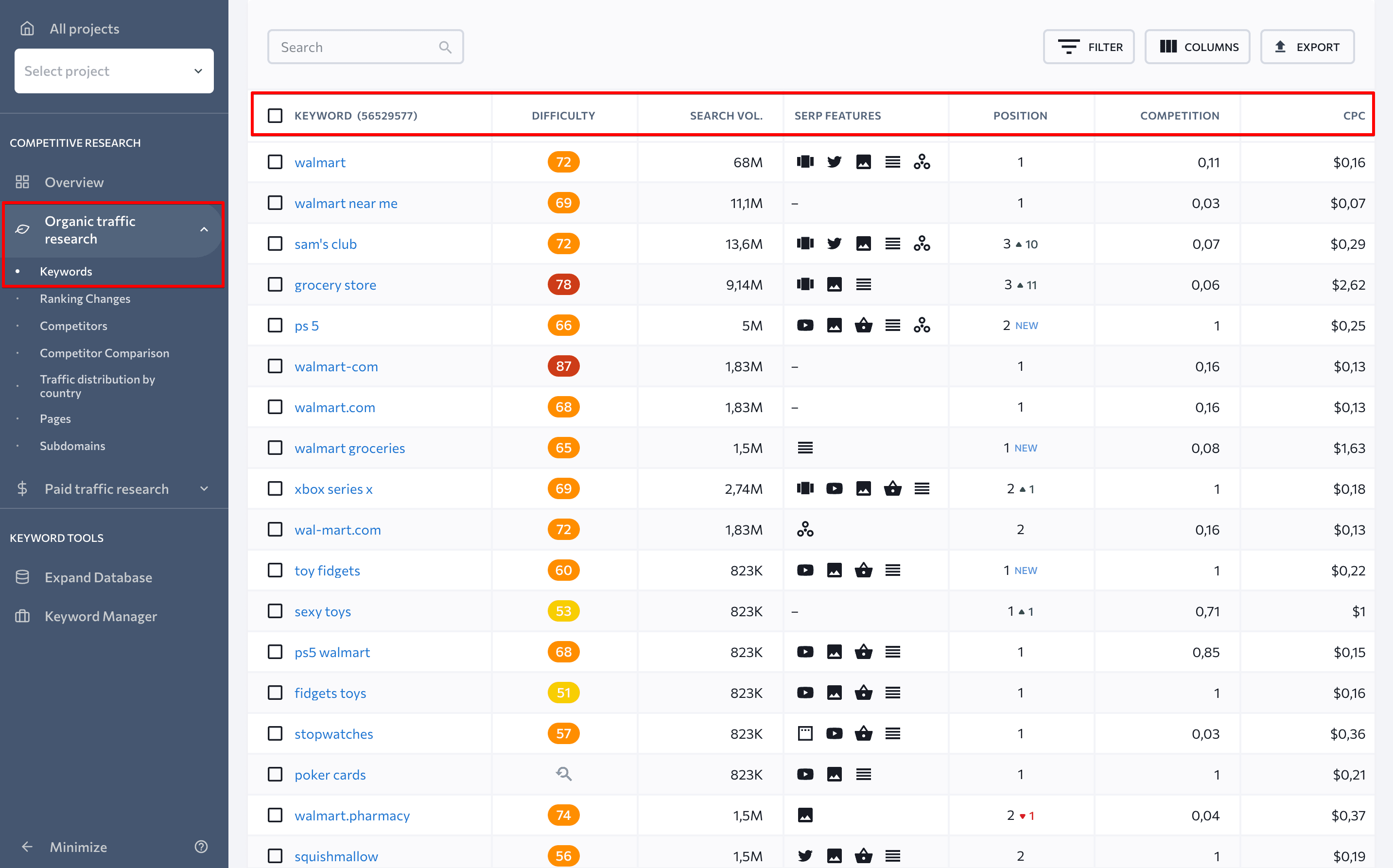Click the Twitter SERP icon in squishmallow row
The width and height of the screenshot is (1393, 868).
(805, 856)
